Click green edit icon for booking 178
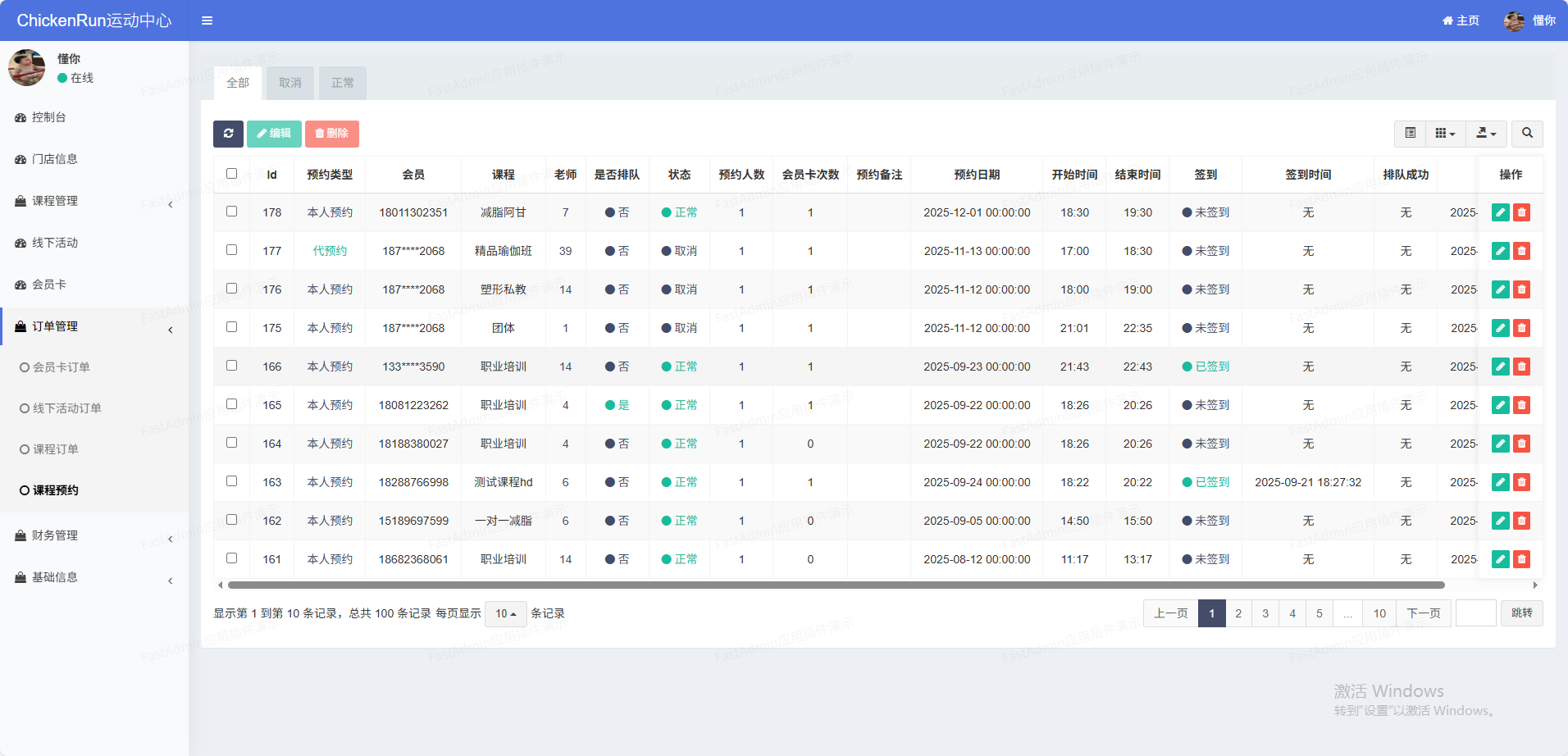Viewport: 1568px width, 756px height. click(1500, 212)
